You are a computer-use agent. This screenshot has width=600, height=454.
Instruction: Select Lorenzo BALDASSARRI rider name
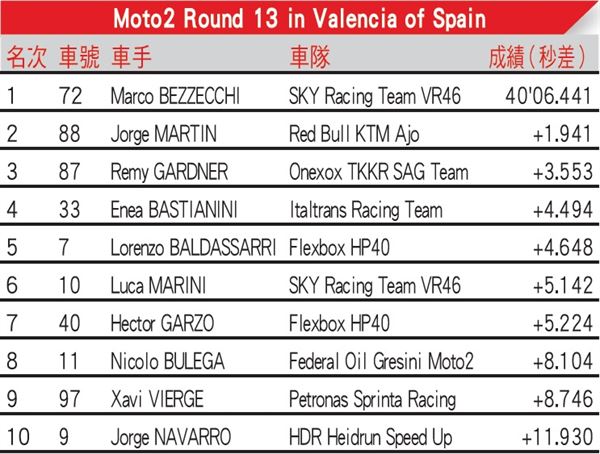pos(193,248)
